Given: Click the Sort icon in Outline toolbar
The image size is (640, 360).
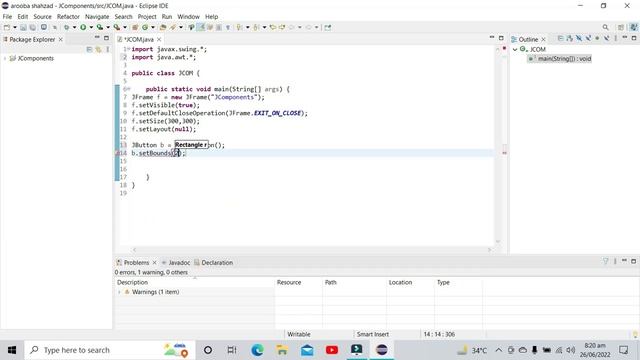Looking at the screenshot, I should [569, 38].
